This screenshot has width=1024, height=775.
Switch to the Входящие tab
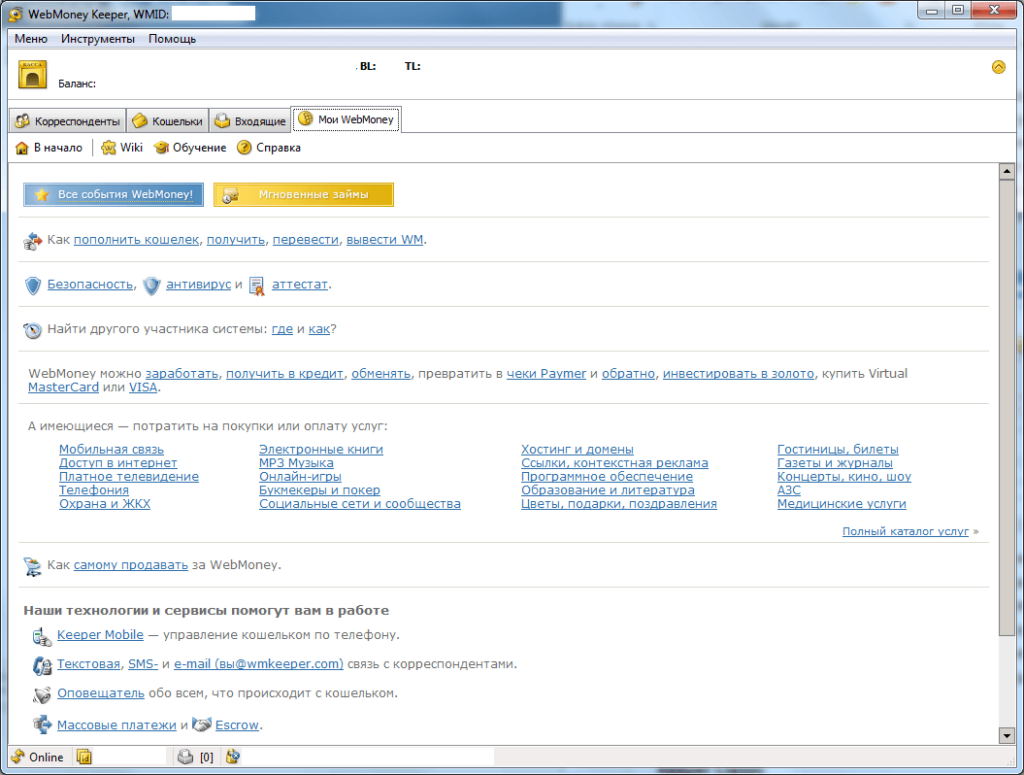(x=250, y=121)
